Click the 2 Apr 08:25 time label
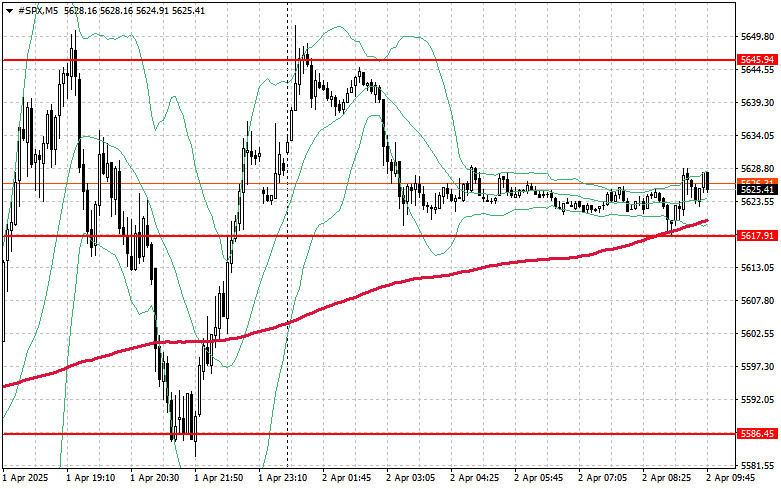The width and height of the screenshot is (781, 489). (x=666, y=478)
